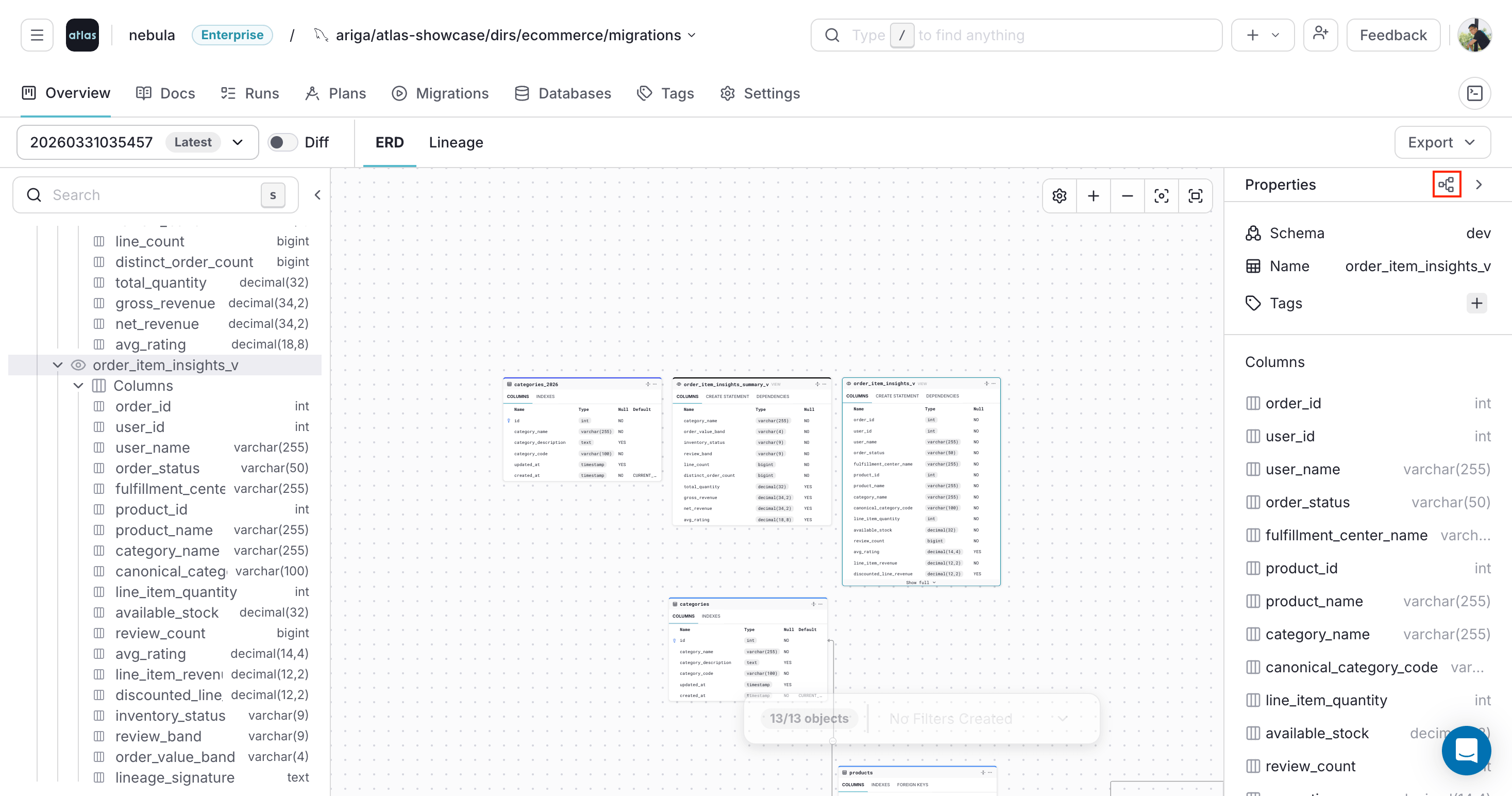Zoom out on the diagram canvas

[x=1127, y=195]
